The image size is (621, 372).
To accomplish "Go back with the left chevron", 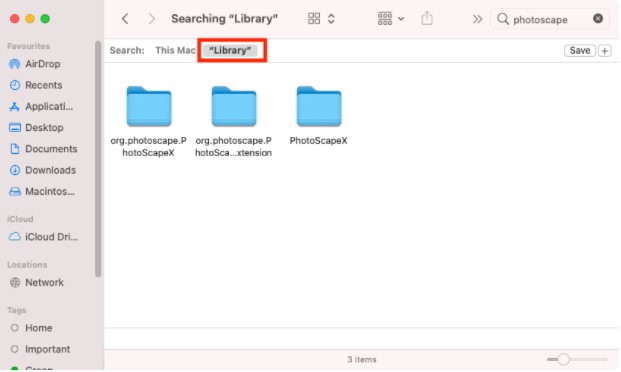I will 125,19.
